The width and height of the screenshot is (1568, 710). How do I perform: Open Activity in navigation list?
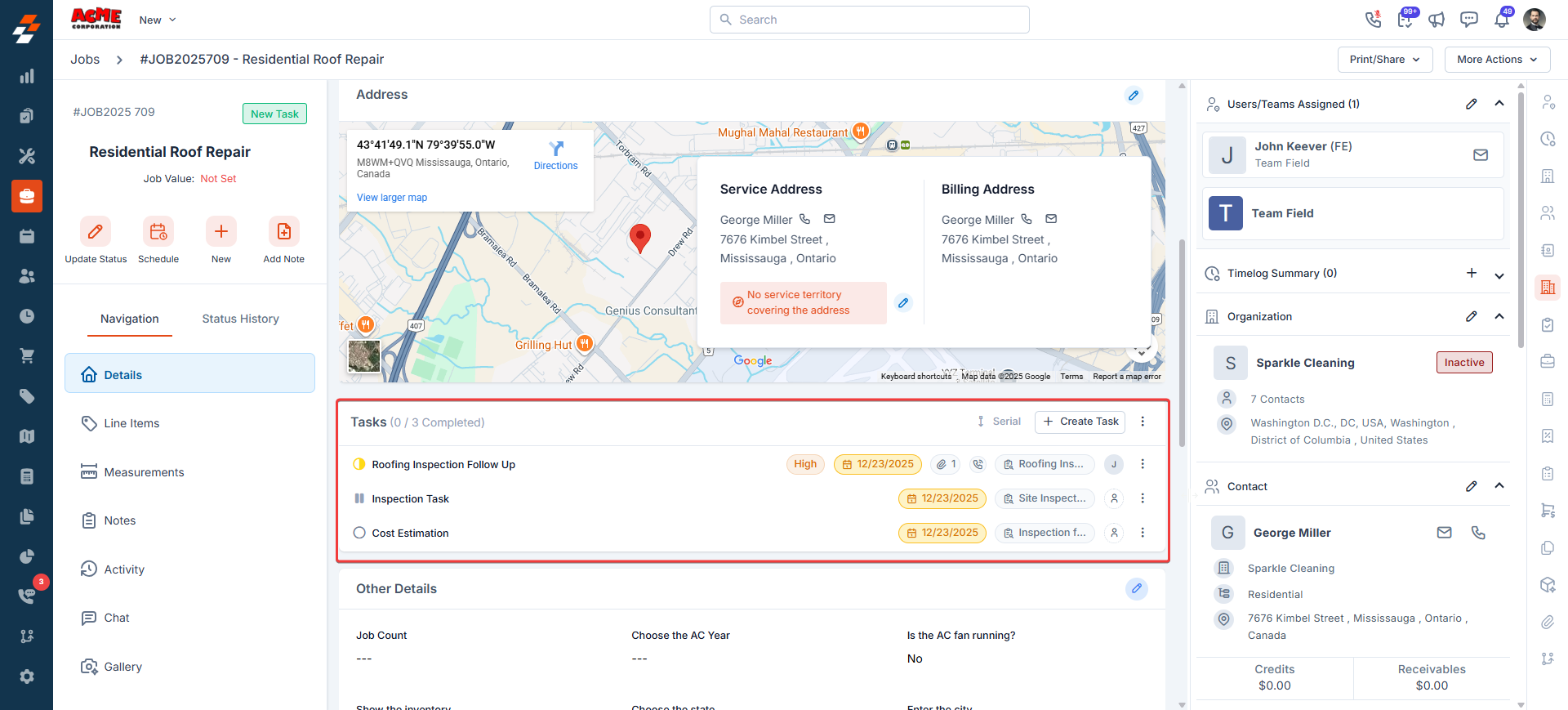tap(189, 569)
